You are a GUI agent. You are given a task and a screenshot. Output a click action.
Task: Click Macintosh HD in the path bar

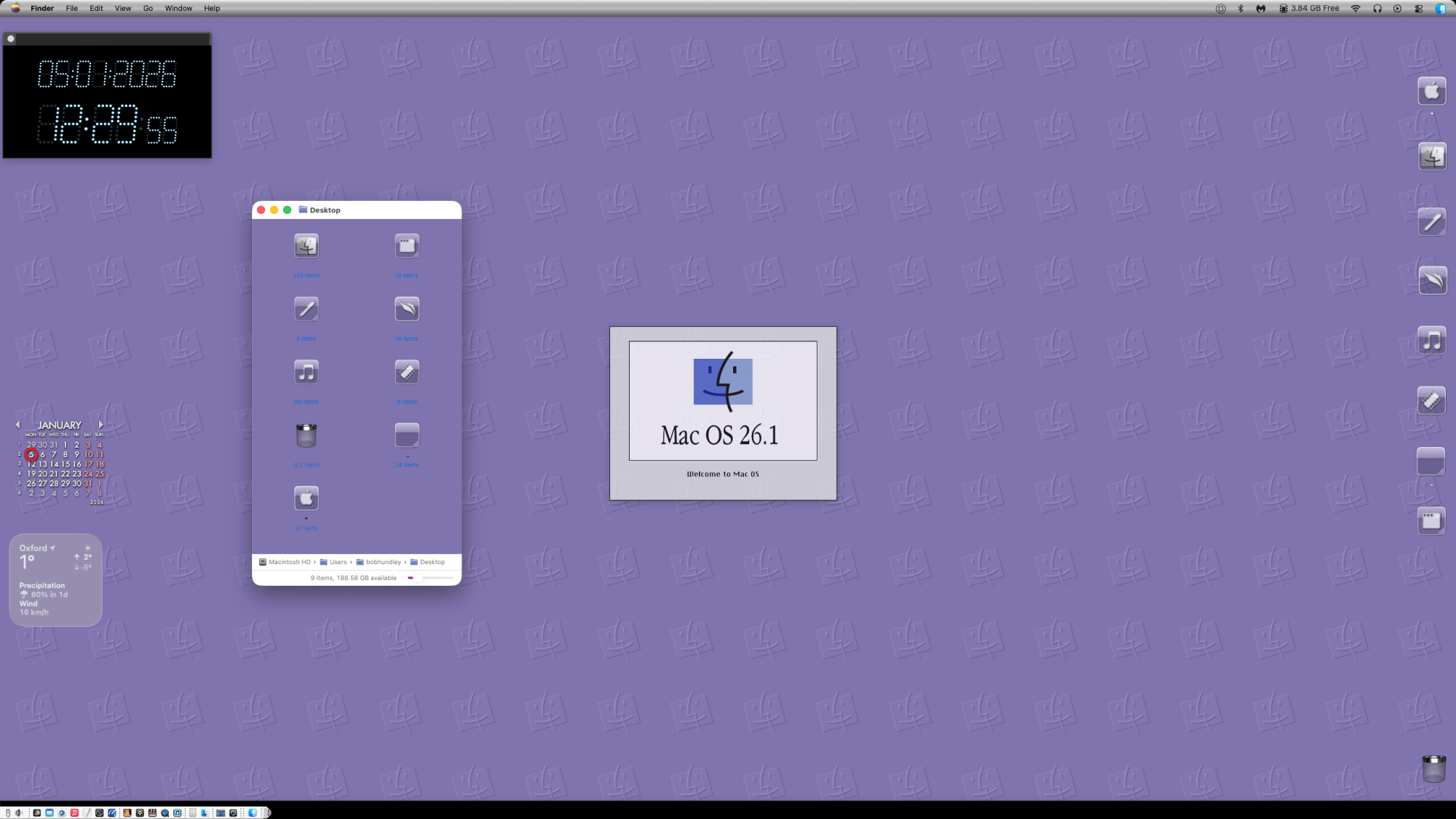tap(289, 562)
